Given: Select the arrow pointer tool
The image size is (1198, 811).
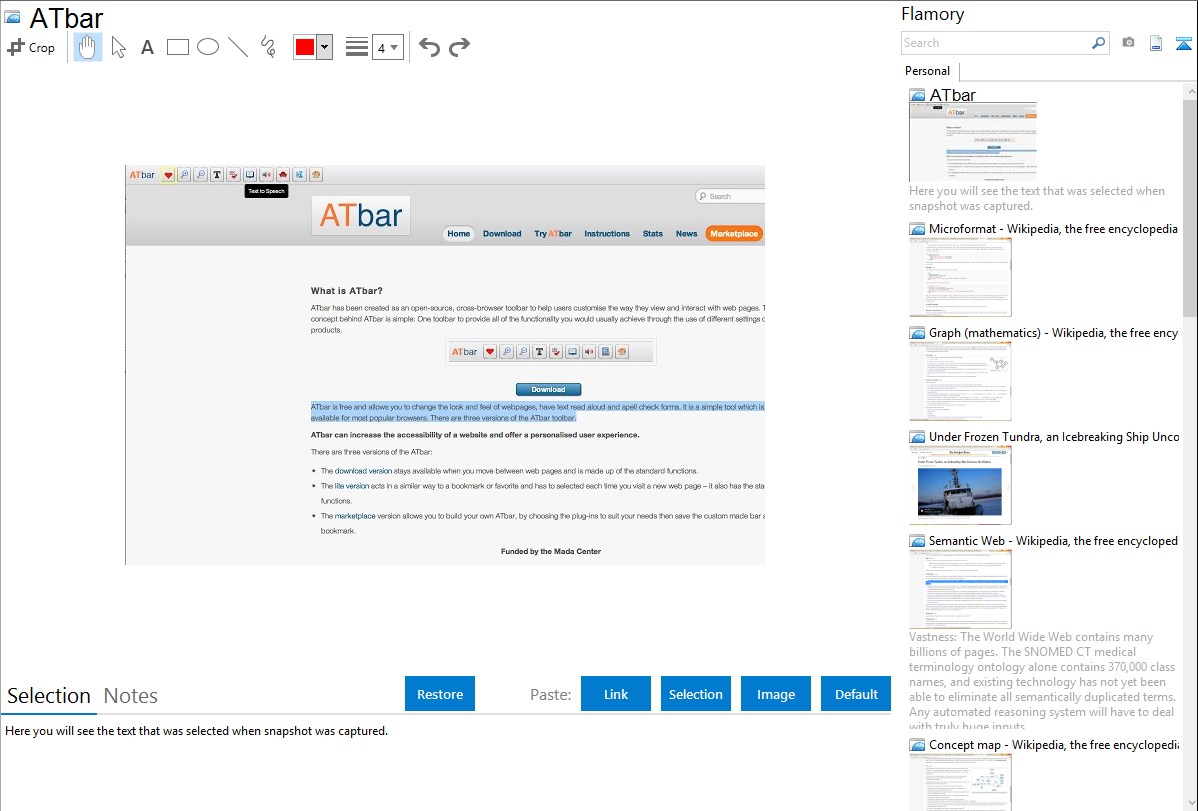Looking at the screenshot, I should pyautogui.click(x=118, y=47).
